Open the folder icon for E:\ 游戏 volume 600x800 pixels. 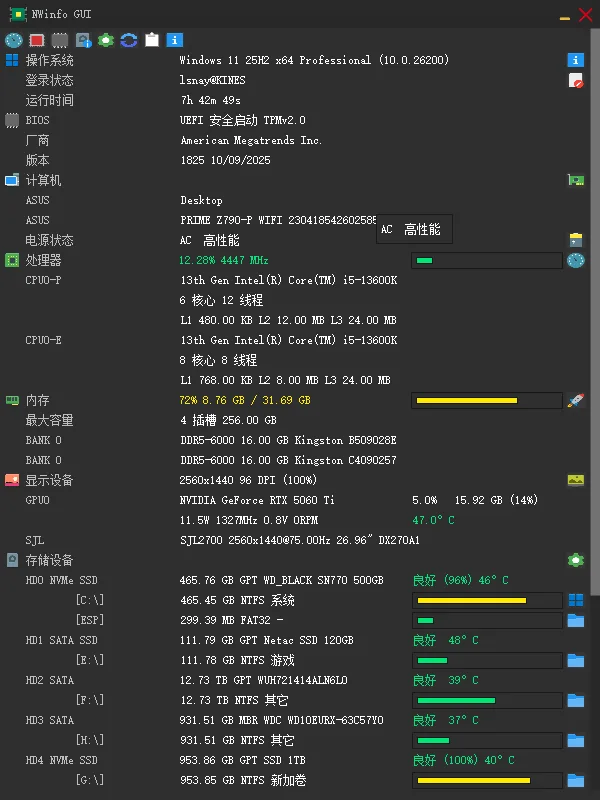click(576, 660)
